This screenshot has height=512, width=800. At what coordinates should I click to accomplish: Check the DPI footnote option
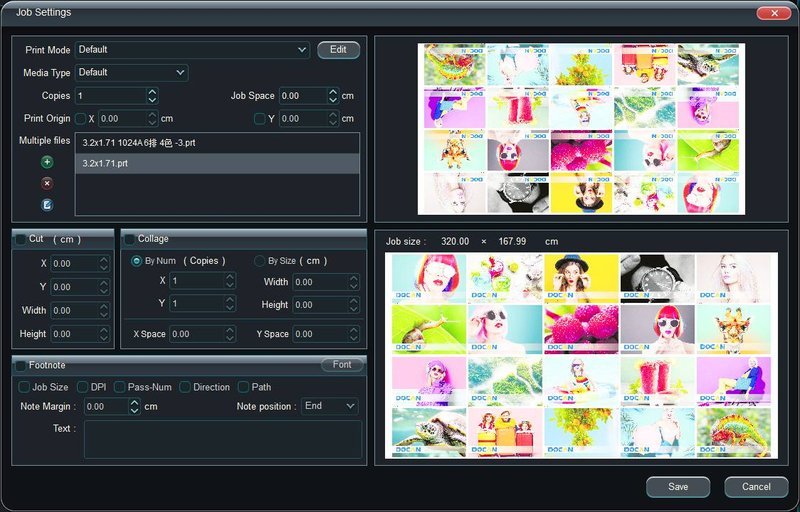(83, 387)
